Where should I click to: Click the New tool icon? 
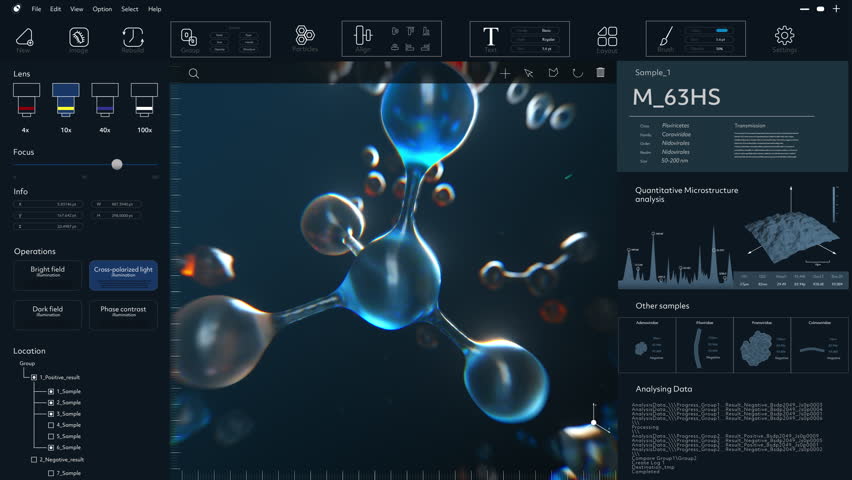pyautogui.click(x=24, y=38)
